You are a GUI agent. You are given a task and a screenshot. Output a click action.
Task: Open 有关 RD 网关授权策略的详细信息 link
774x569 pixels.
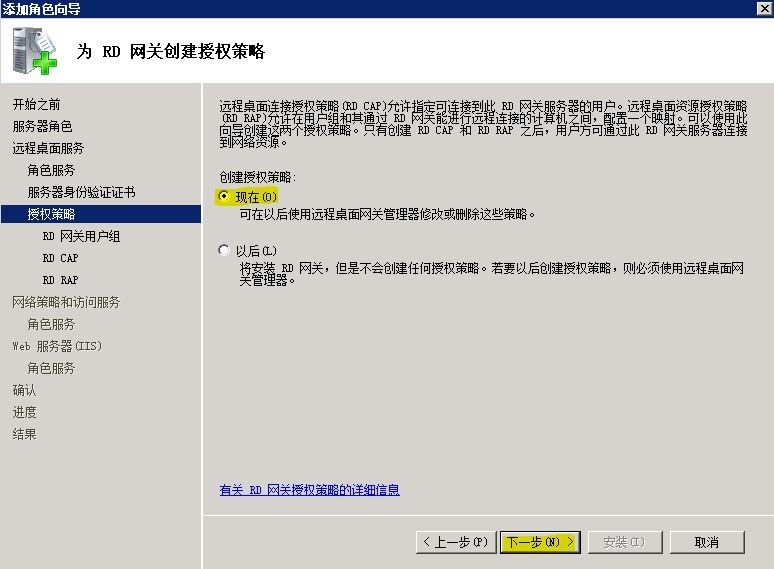click(310, 490)
